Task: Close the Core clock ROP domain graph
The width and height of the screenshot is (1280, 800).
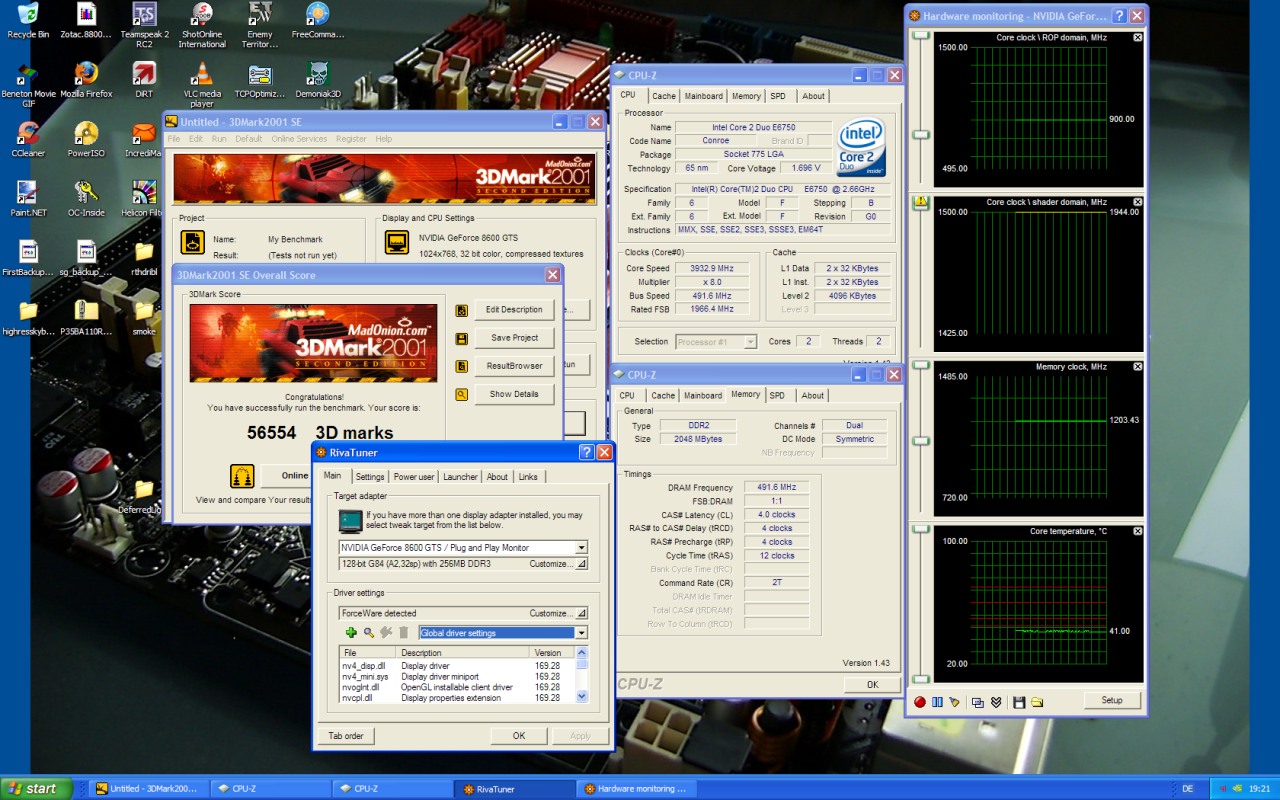Action: [x=1138, y=37]
